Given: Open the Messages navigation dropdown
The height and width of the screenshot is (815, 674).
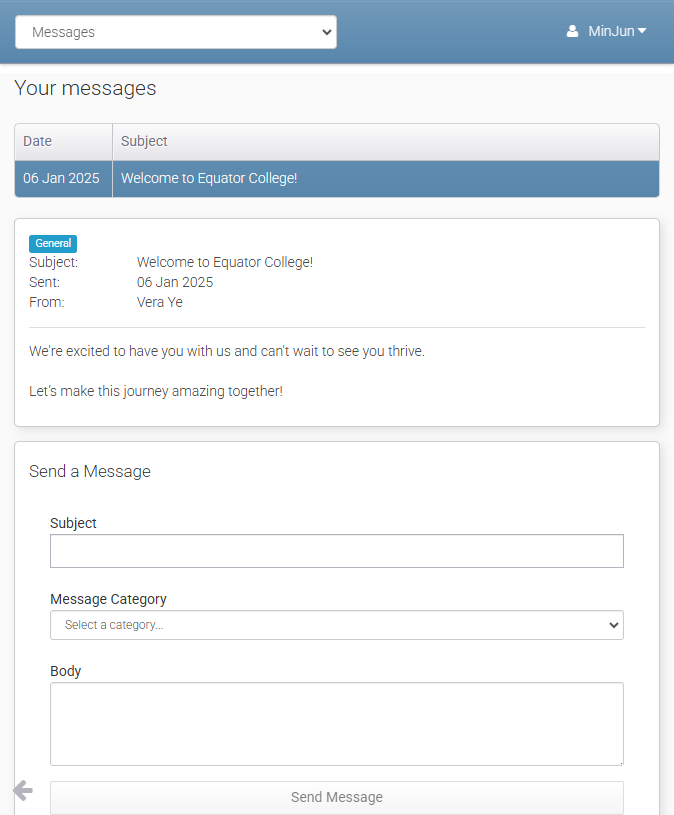Looking at the screenshot, I should pyautogui.click(x=176, y=32).
